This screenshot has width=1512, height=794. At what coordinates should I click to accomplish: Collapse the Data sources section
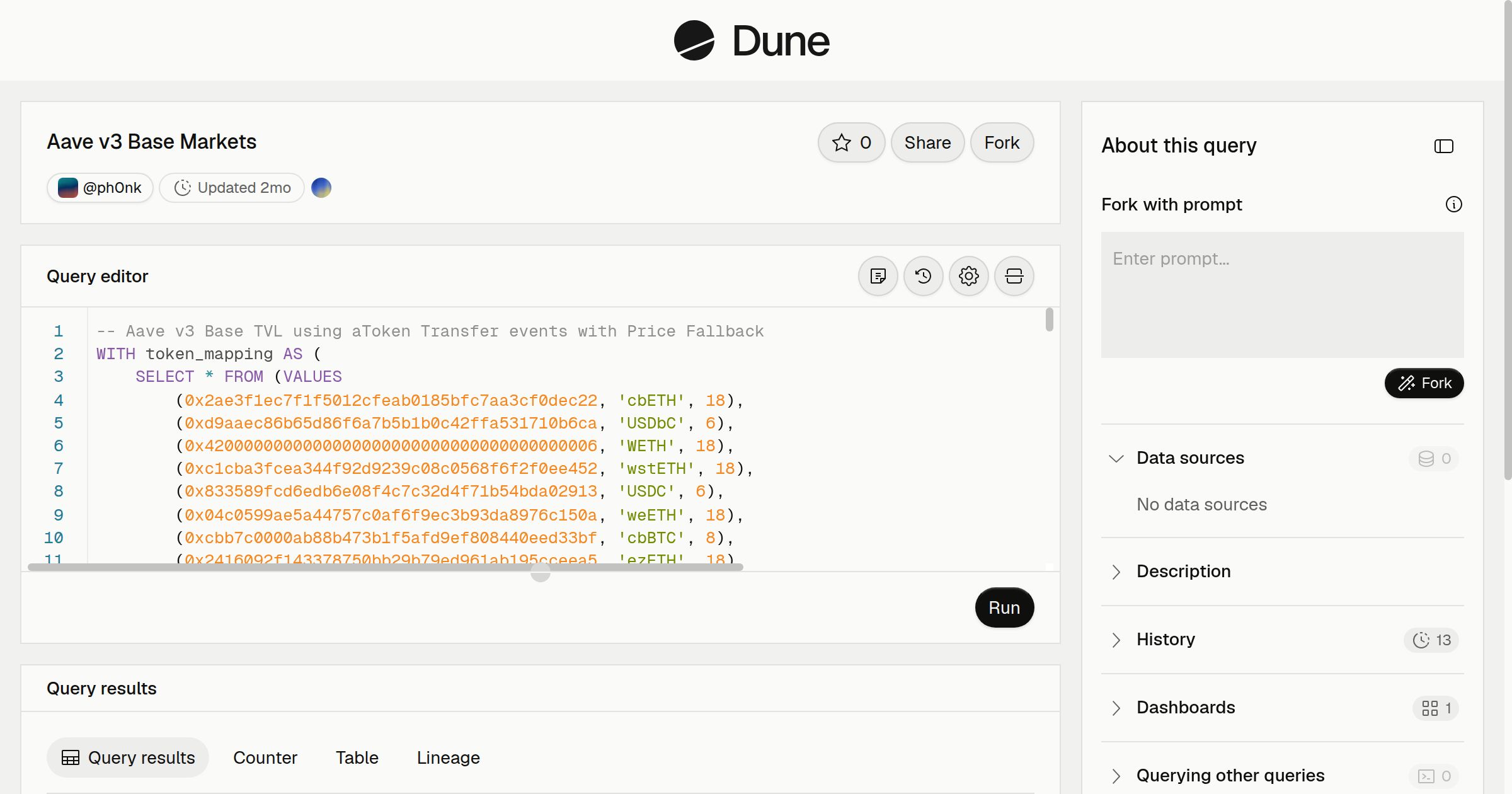(x=1116, y=458)
